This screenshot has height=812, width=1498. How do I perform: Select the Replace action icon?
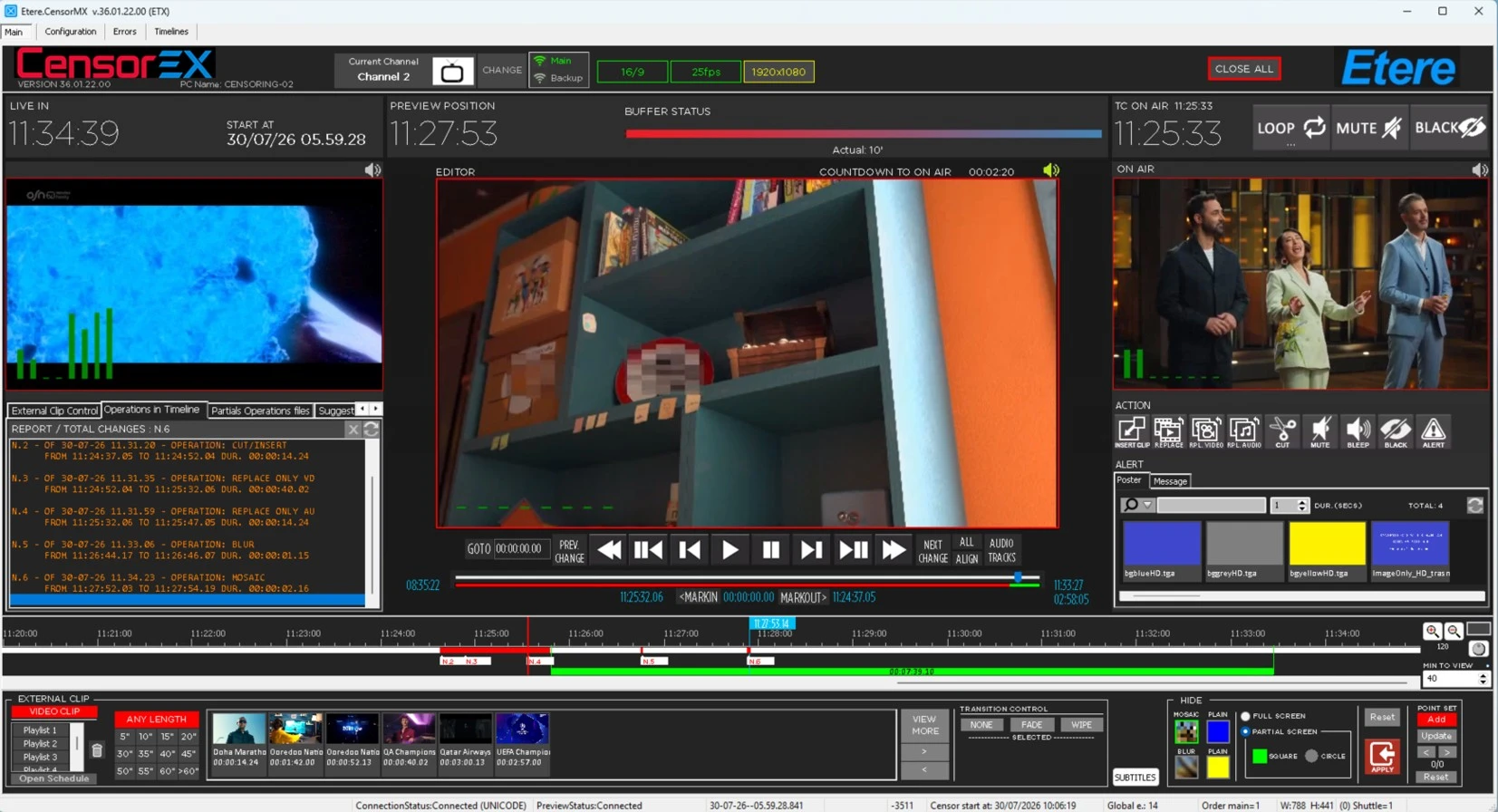coord(1168,431)
